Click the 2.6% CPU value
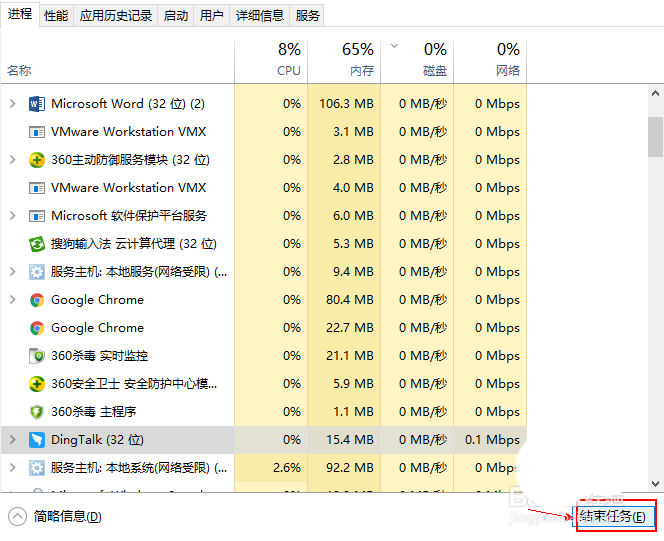The height and width of the screenshot is (541, 664). point(287,468)
